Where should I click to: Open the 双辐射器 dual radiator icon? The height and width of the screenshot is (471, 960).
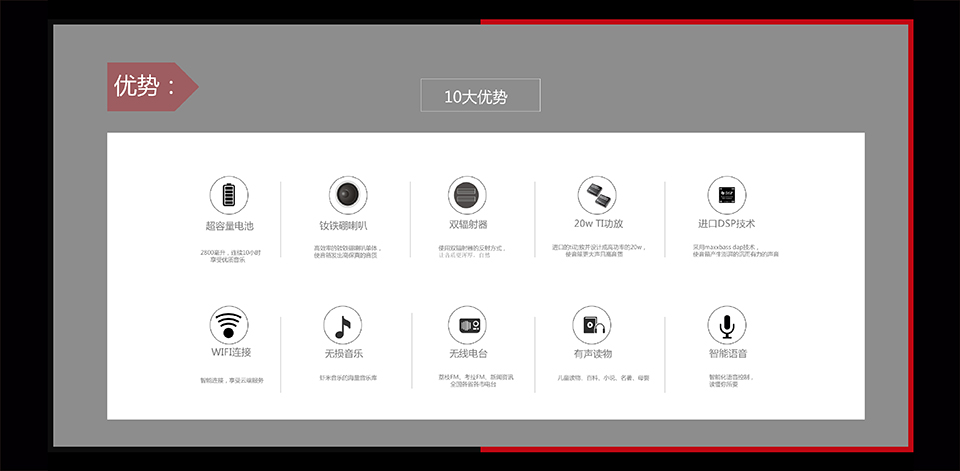coord(467,195)
